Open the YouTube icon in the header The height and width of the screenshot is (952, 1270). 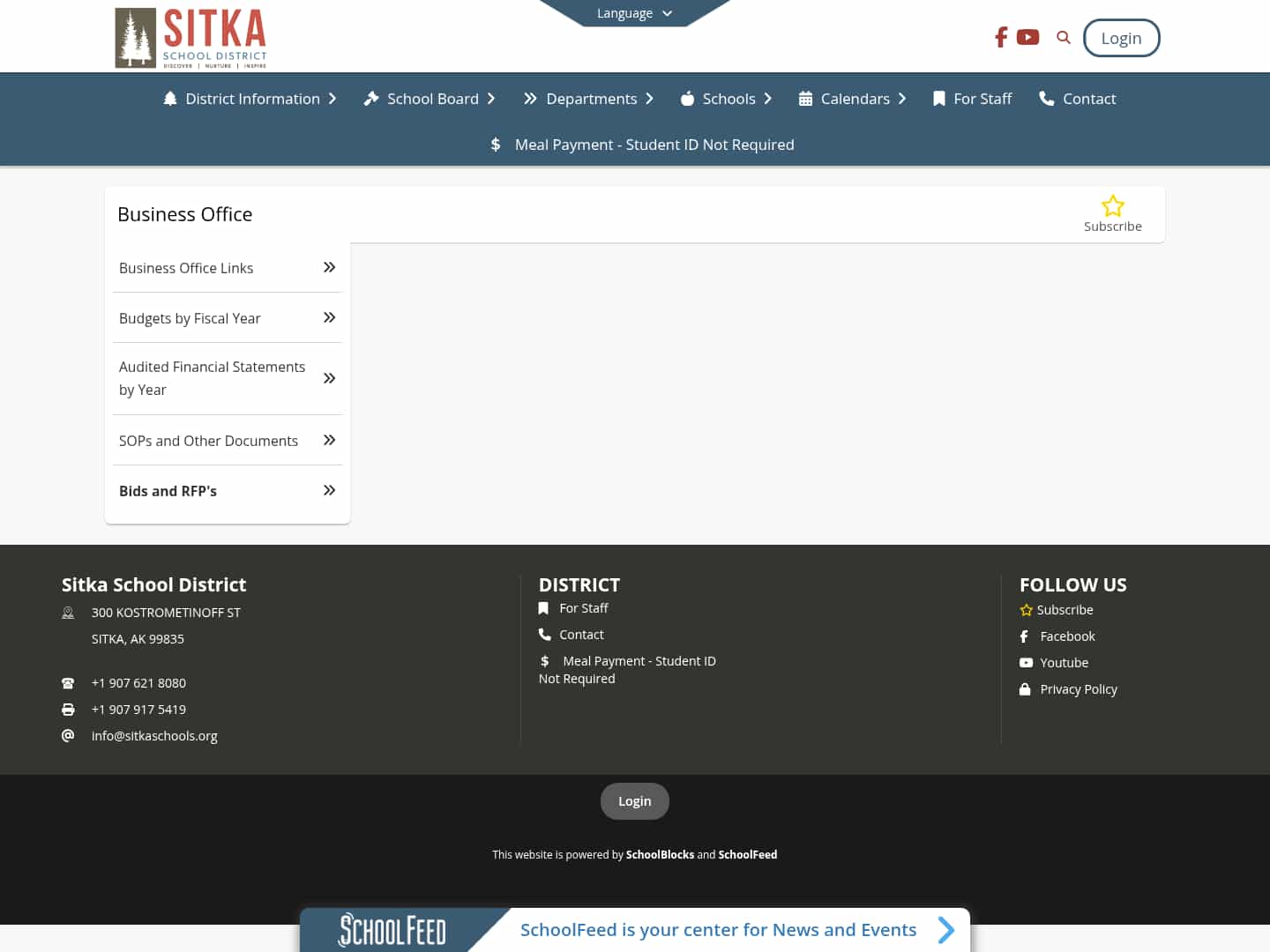tap(1027, 37)
